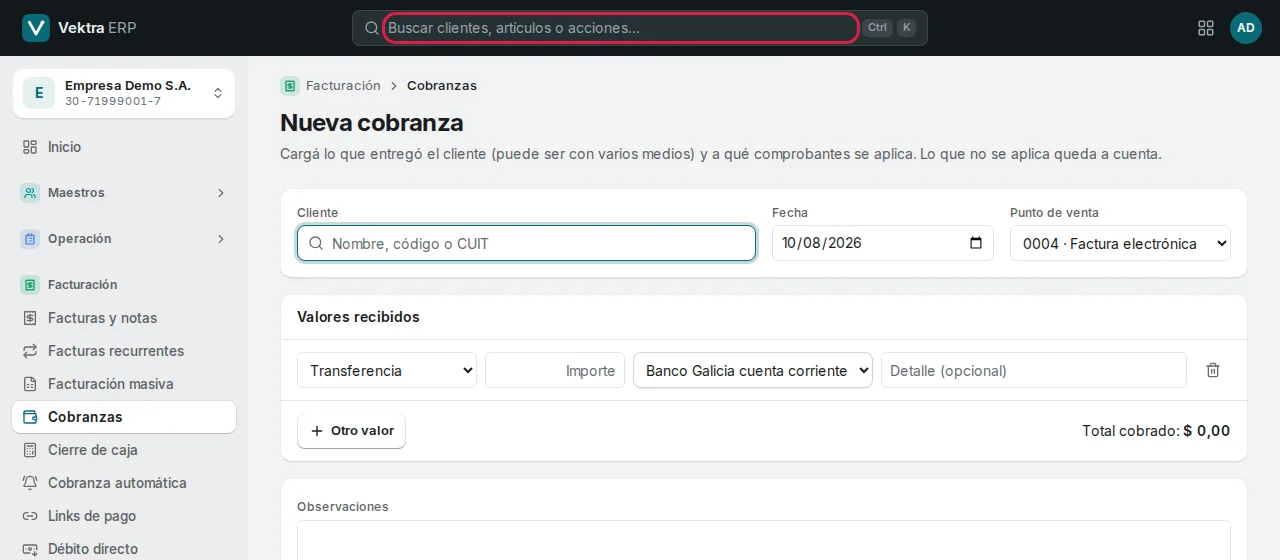Click the Cobranzas breadcrumb text
The image size is (1280, 560).
click(442, 86)
